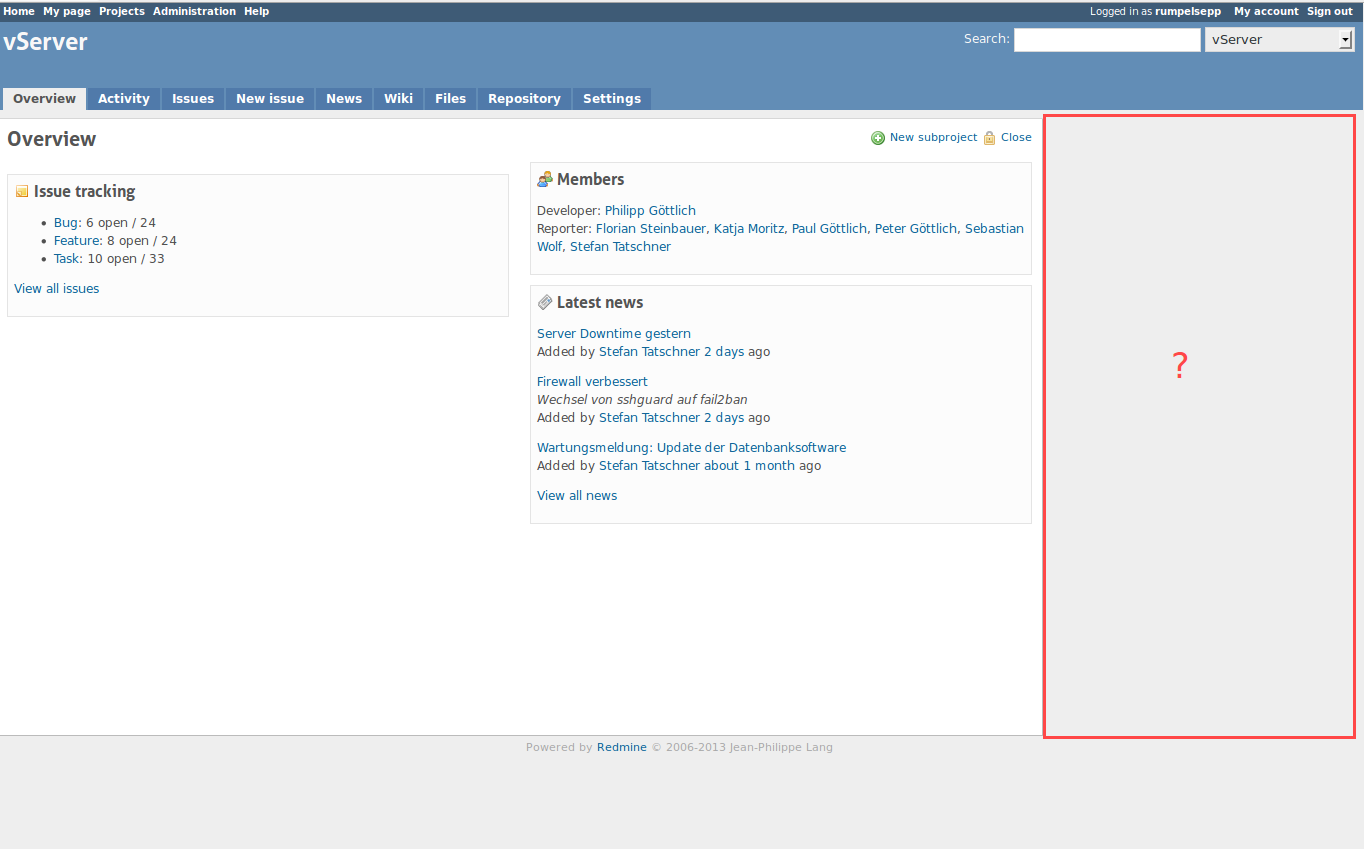Click 2 days link under Firewall verbessert

(724, 418)
